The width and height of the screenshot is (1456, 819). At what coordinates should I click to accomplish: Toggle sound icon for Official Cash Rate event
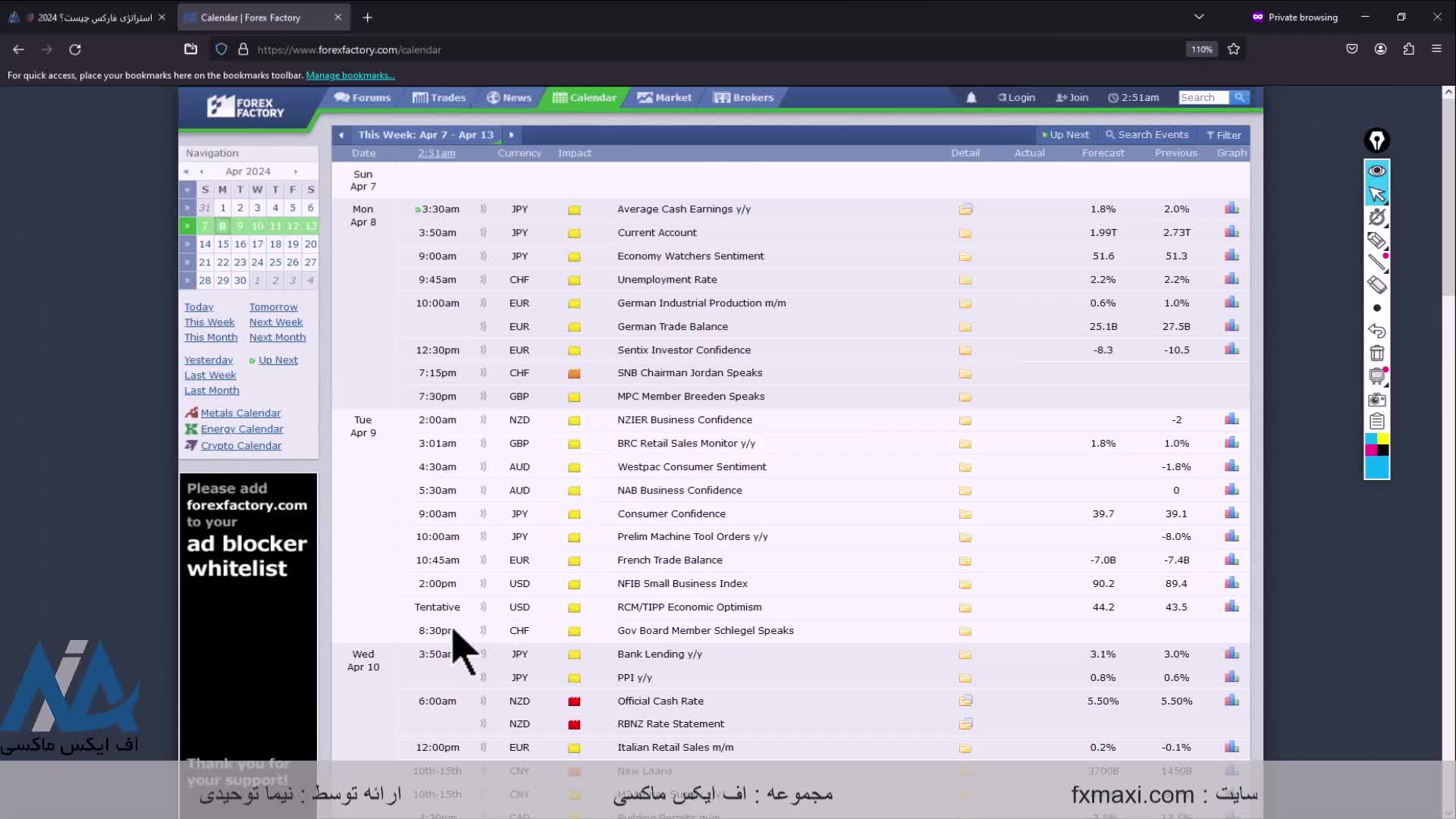coord(483,701)
